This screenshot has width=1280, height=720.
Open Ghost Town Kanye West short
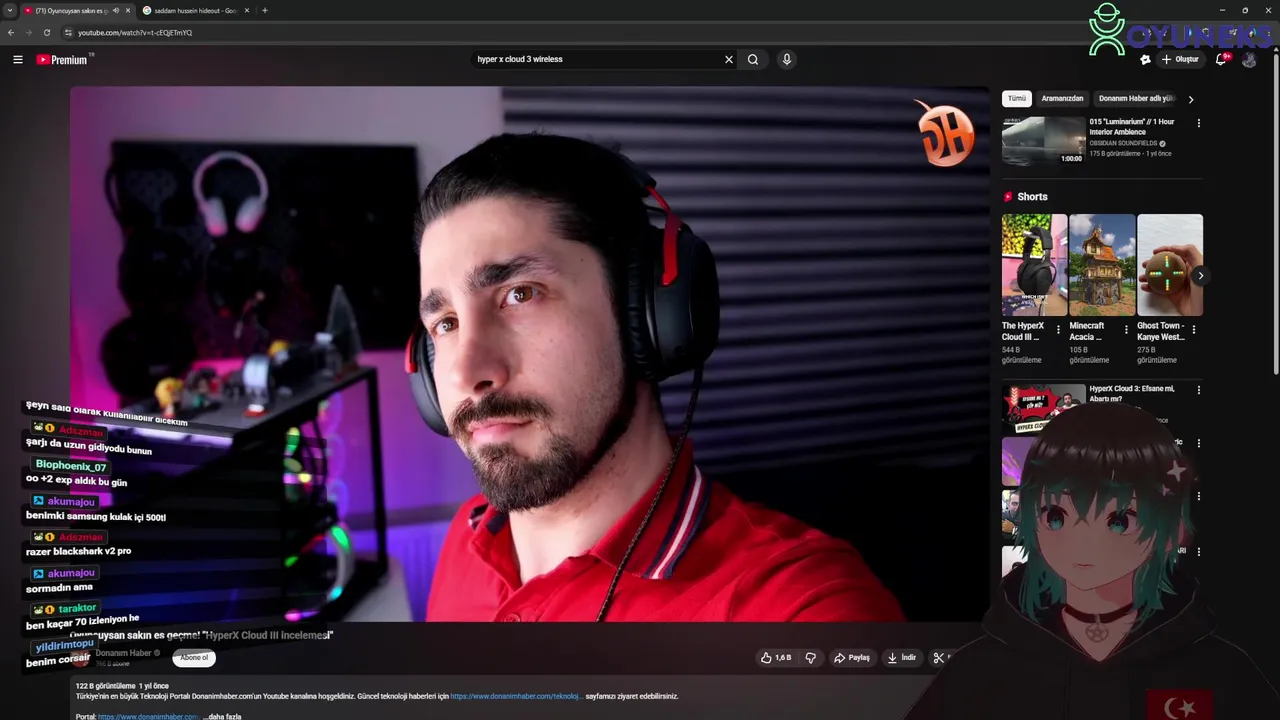point(1169,265)
